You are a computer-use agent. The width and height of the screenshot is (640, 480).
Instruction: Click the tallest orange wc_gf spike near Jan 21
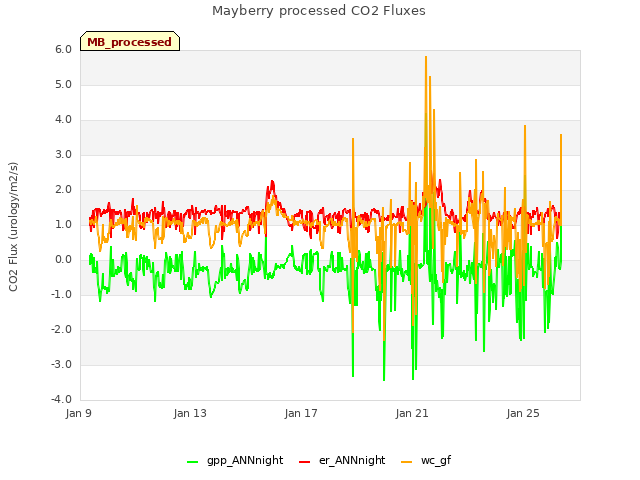click(x=426, y=58)
